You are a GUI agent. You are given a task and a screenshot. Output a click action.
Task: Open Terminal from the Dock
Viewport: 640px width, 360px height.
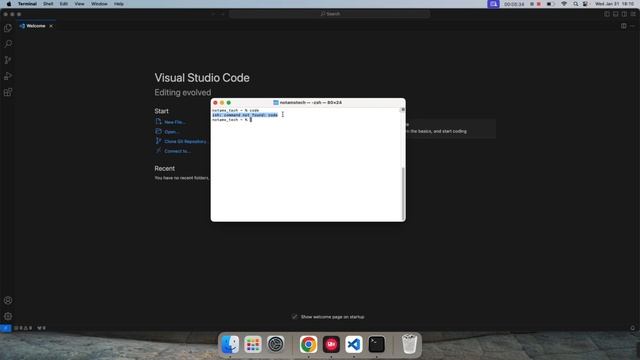pos(377,344)
